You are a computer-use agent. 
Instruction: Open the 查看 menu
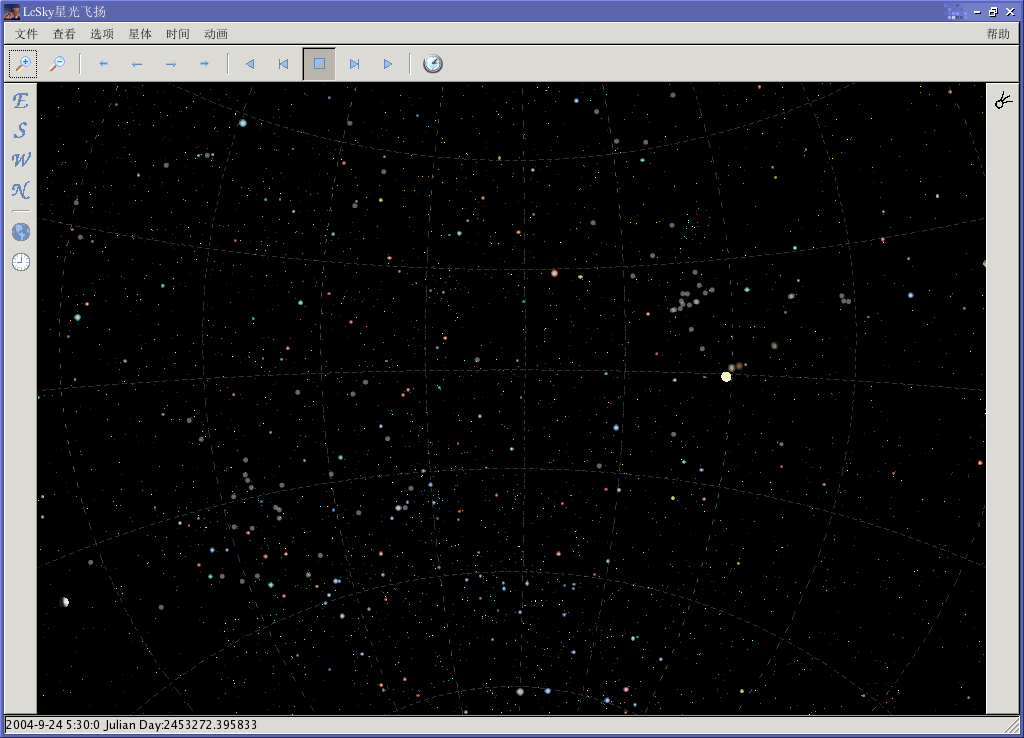pyautogui.click(x=64, y=34)
